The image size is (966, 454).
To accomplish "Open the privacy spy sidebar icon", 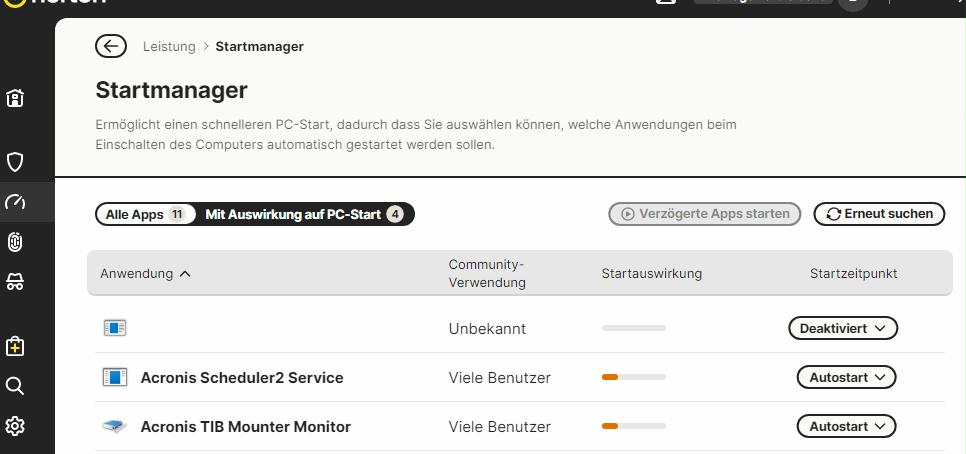I will point(15,282).
